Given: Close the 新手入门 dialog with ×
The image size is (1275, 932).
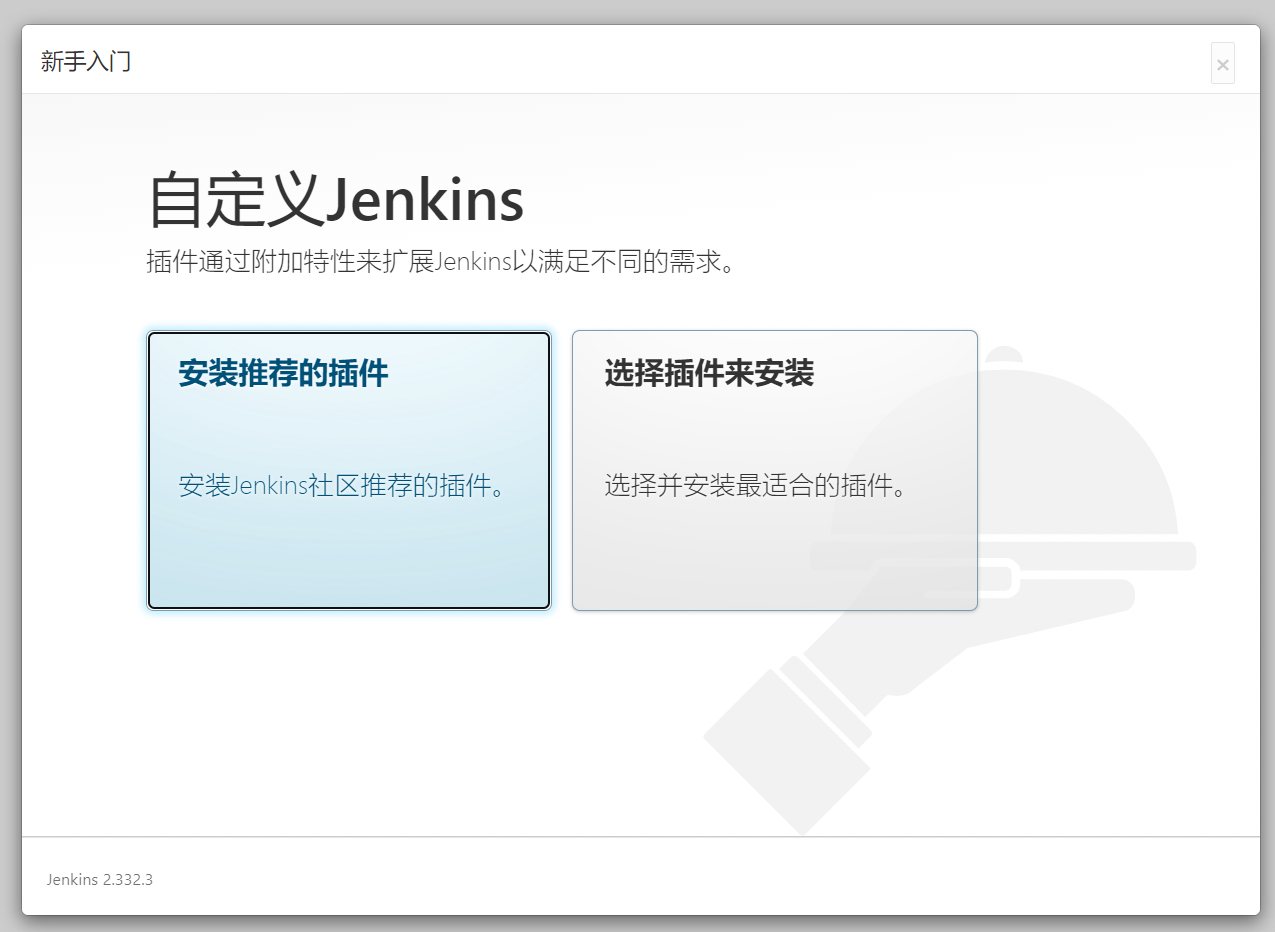Looking at the screenshot, I should click(1222, 64).
